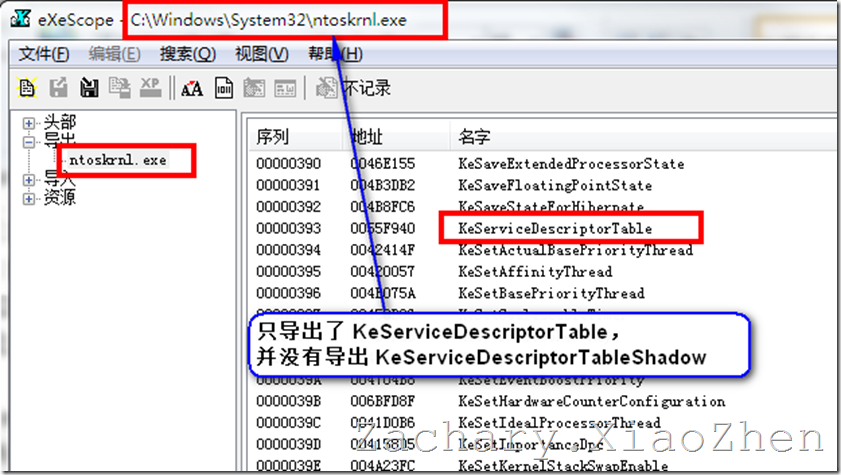Viewport: 841px width, 475px height.
Task: Select ntoskrnl.exe under 导出 in tree
Action: tap(117, 160)
